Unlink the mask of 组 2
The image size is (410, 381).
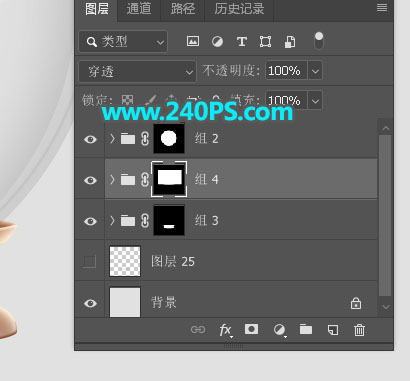click(145, 139)
